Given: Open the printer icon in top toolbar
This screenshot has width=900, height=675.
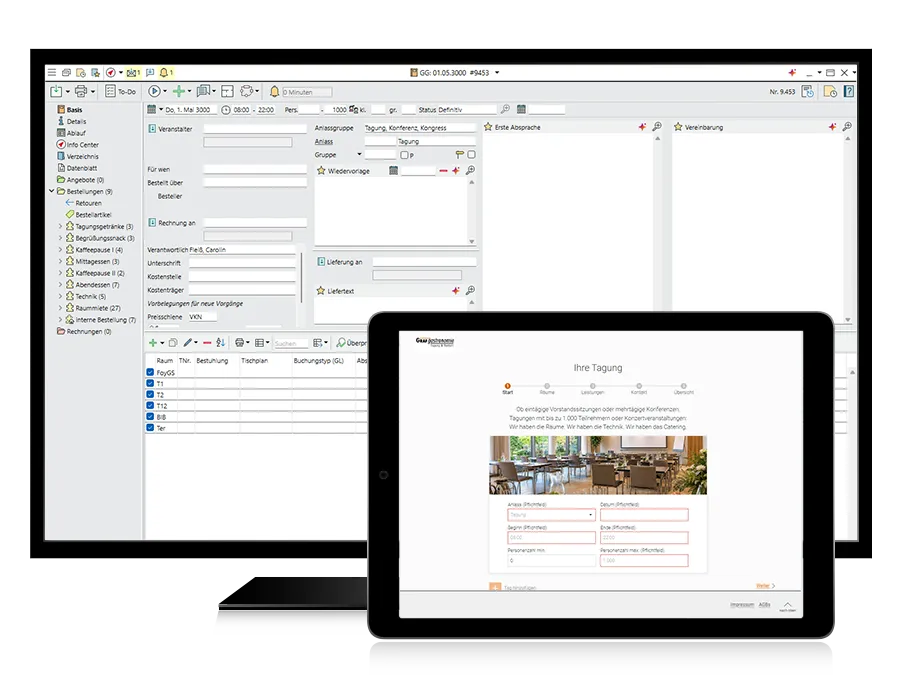Looking at the screenshot, I should [82, 91].
